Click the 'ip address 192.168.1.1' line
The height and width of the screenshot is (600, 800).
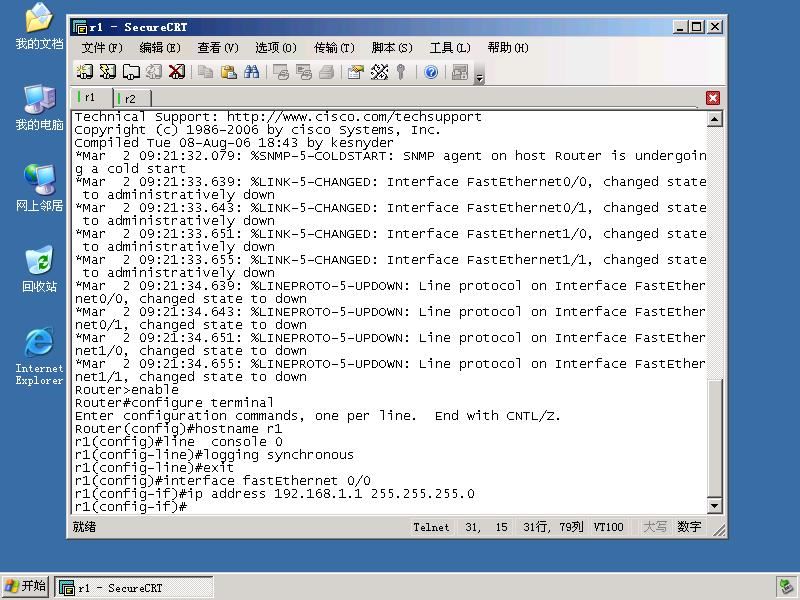tap(274, 493)
